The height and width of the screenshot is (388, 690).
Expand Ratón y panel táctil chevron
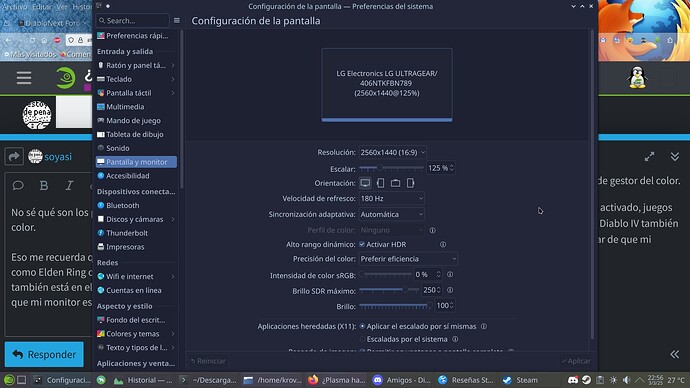click(173, 65)
